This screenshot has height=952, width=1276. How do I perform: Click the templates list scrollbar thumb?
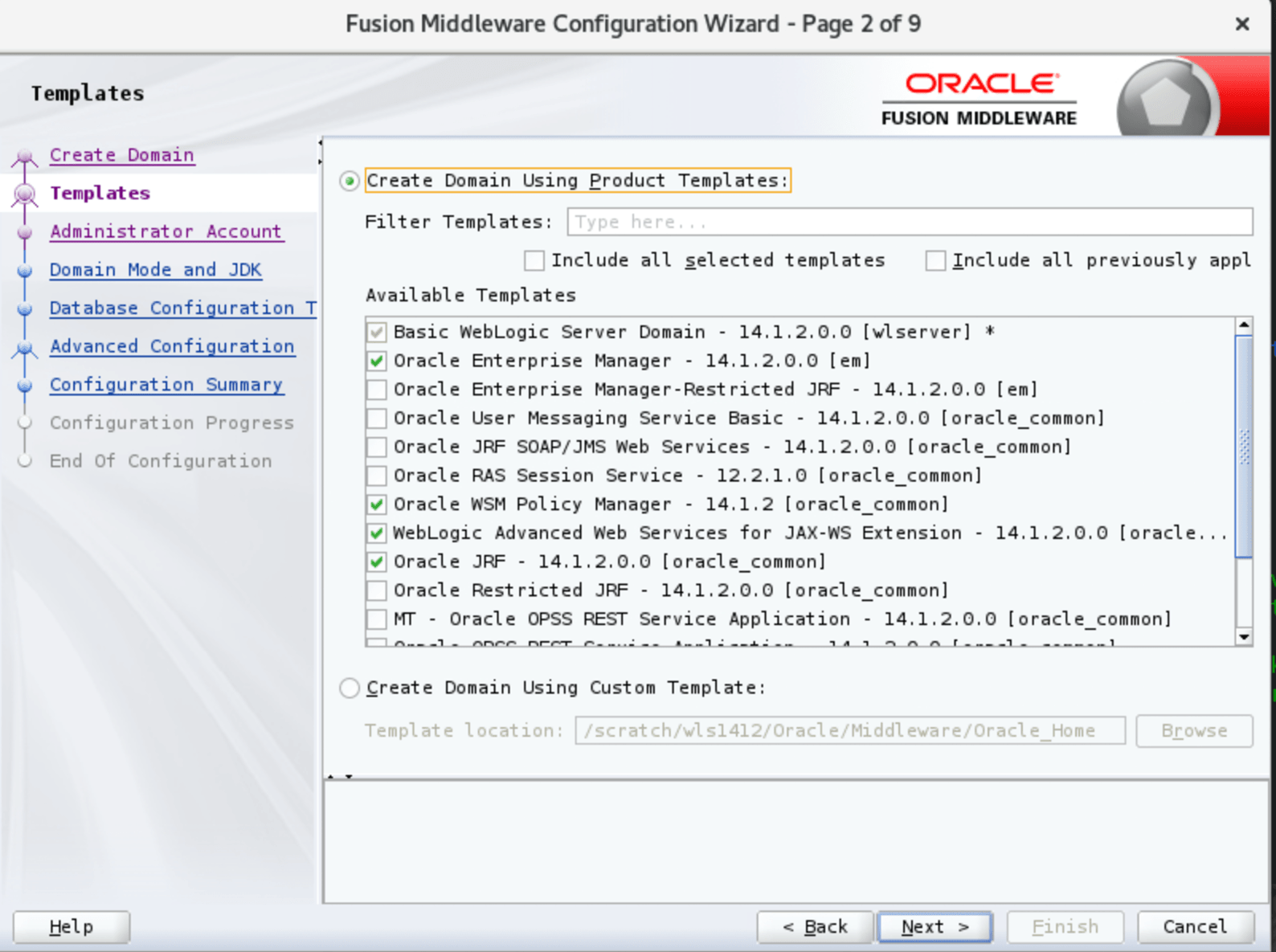pyautogui.click(x=1244, y=446)
